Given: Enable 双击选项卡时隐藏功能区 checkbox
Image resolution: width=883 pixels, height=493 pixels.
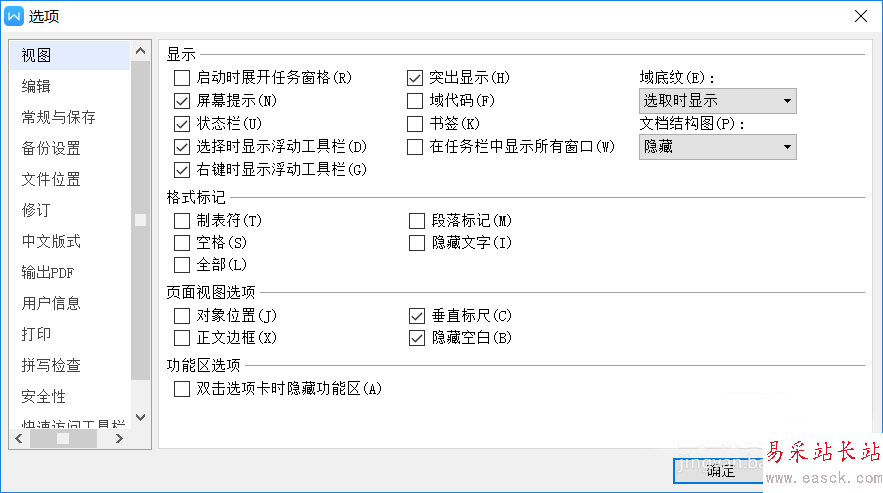Looking at the screenshot, I should 181,389.
